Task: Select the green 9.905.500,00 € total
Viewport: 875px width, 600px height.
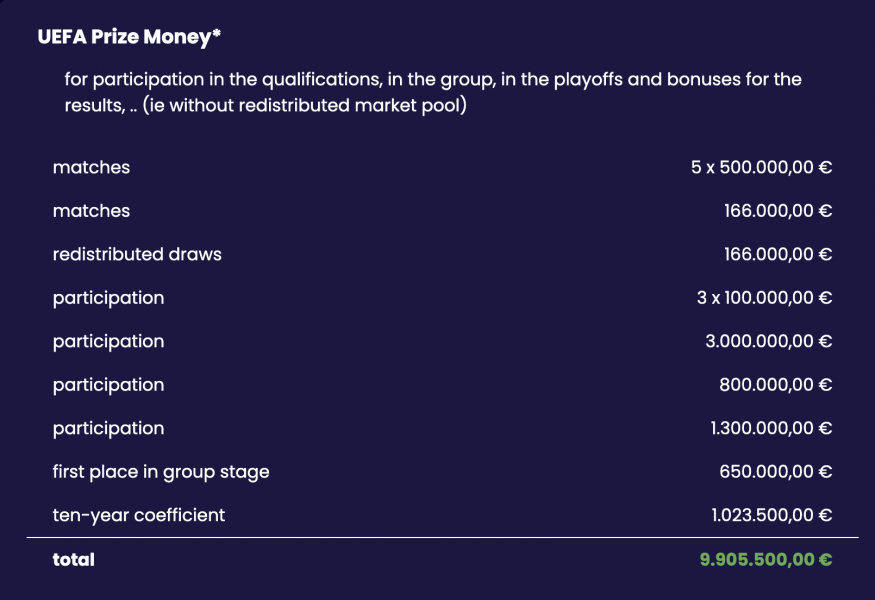Action: point(766,559)
